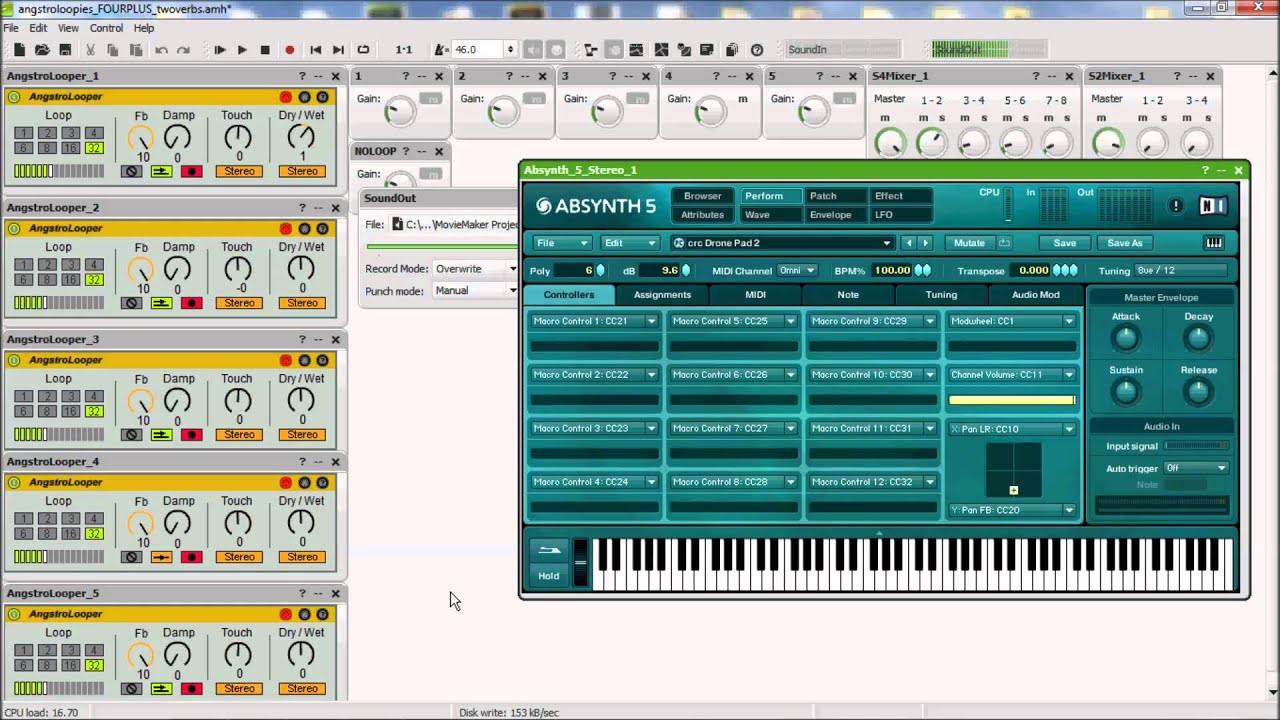This screenshot has width=1280, height=720.
Task: Open the Absynth Browser view
Action: (x=702, y=196)
